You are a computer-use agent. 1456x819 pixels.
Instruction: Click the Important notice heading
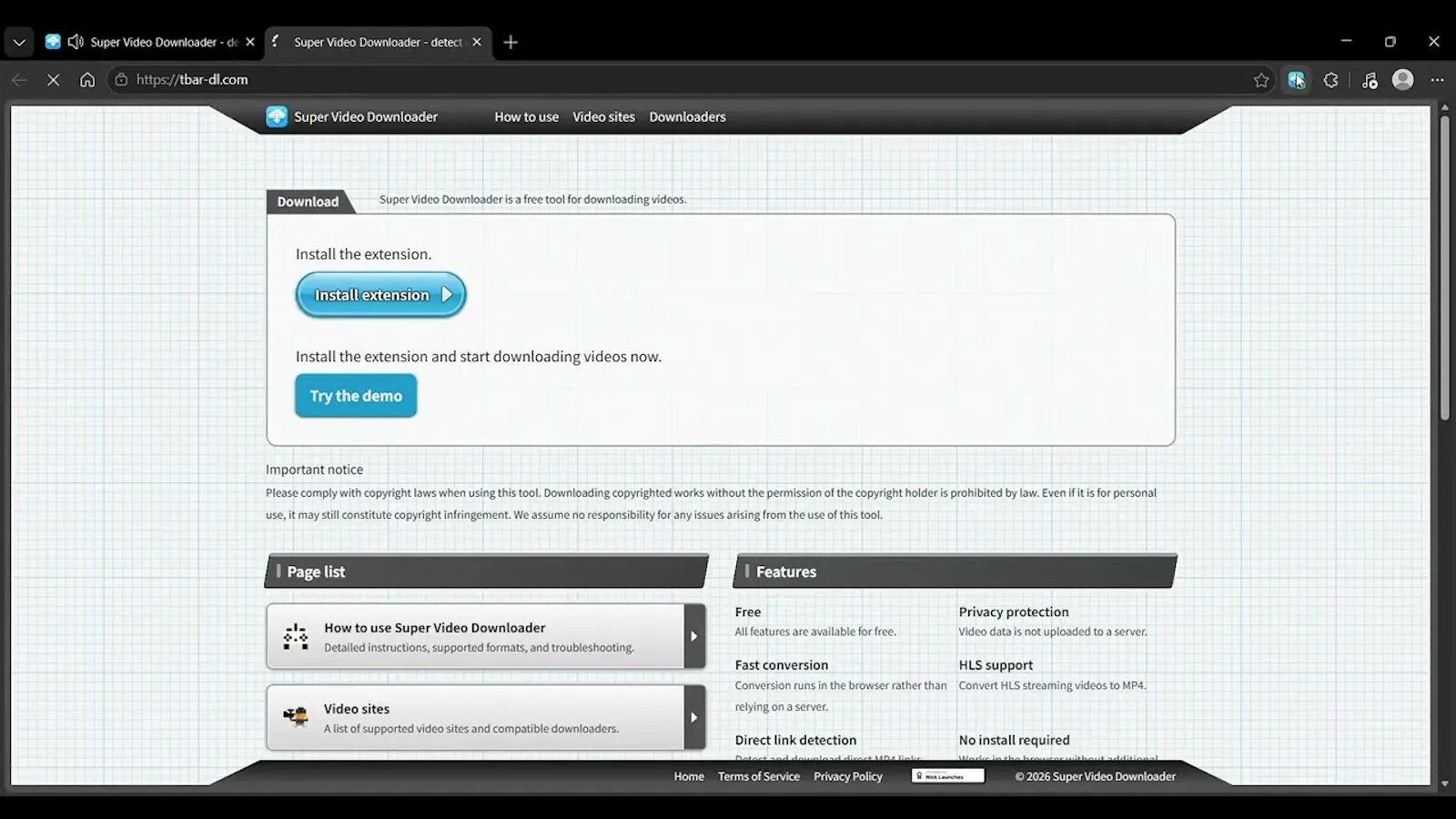[314, 470]
